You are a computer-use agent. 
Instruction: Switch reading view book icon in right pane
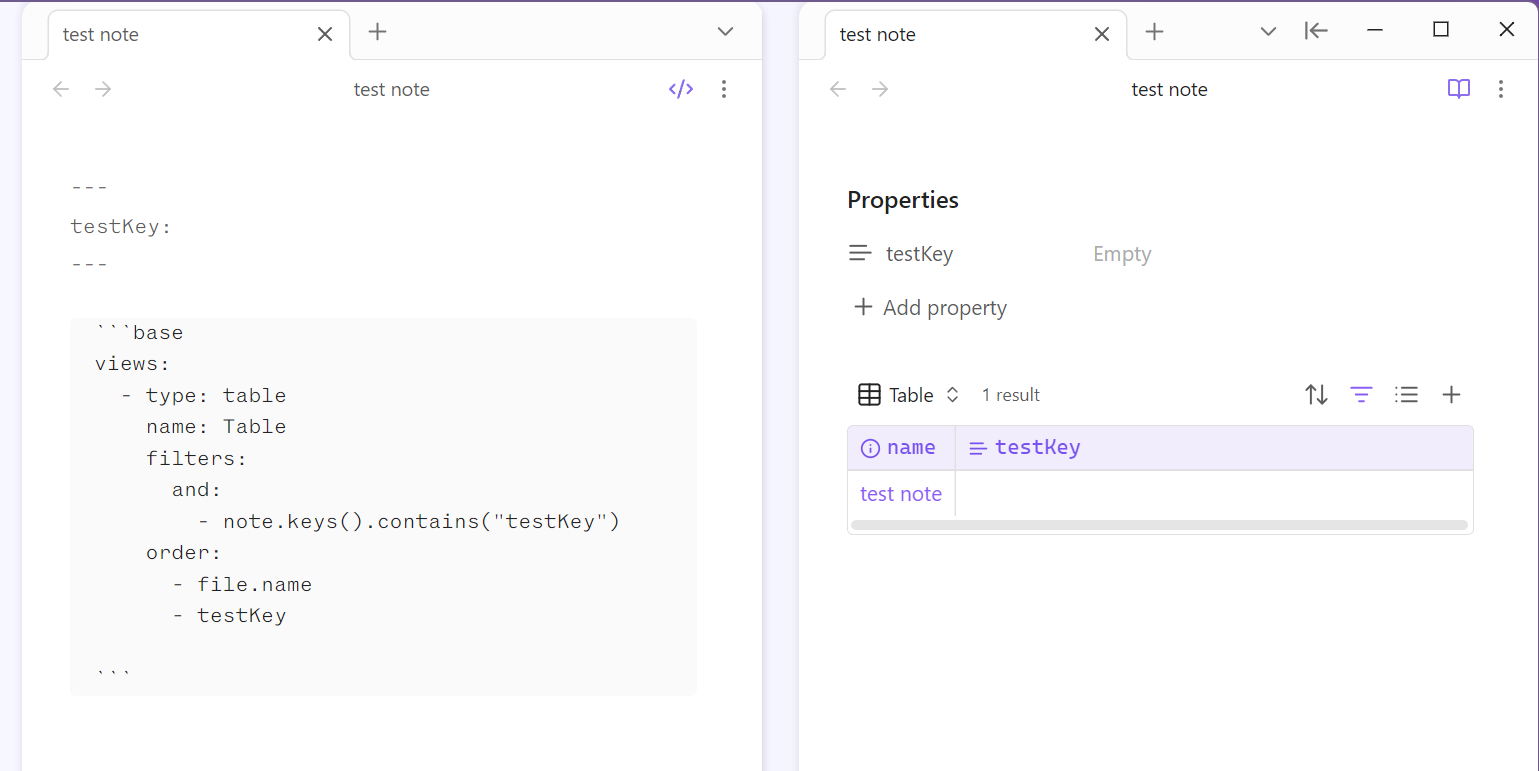coord(1459,89)
